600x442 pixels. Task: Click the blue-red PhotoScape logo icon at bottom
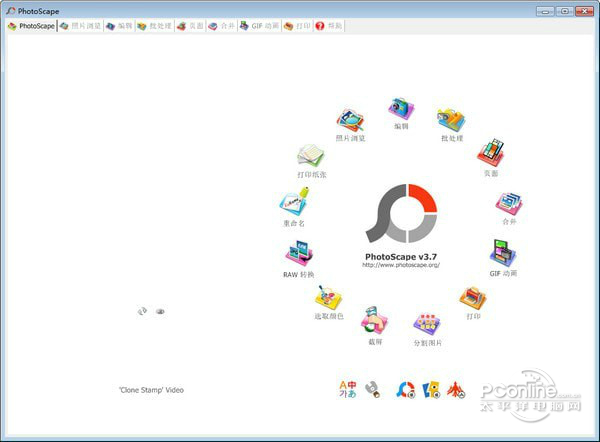(x=406, y=390)
